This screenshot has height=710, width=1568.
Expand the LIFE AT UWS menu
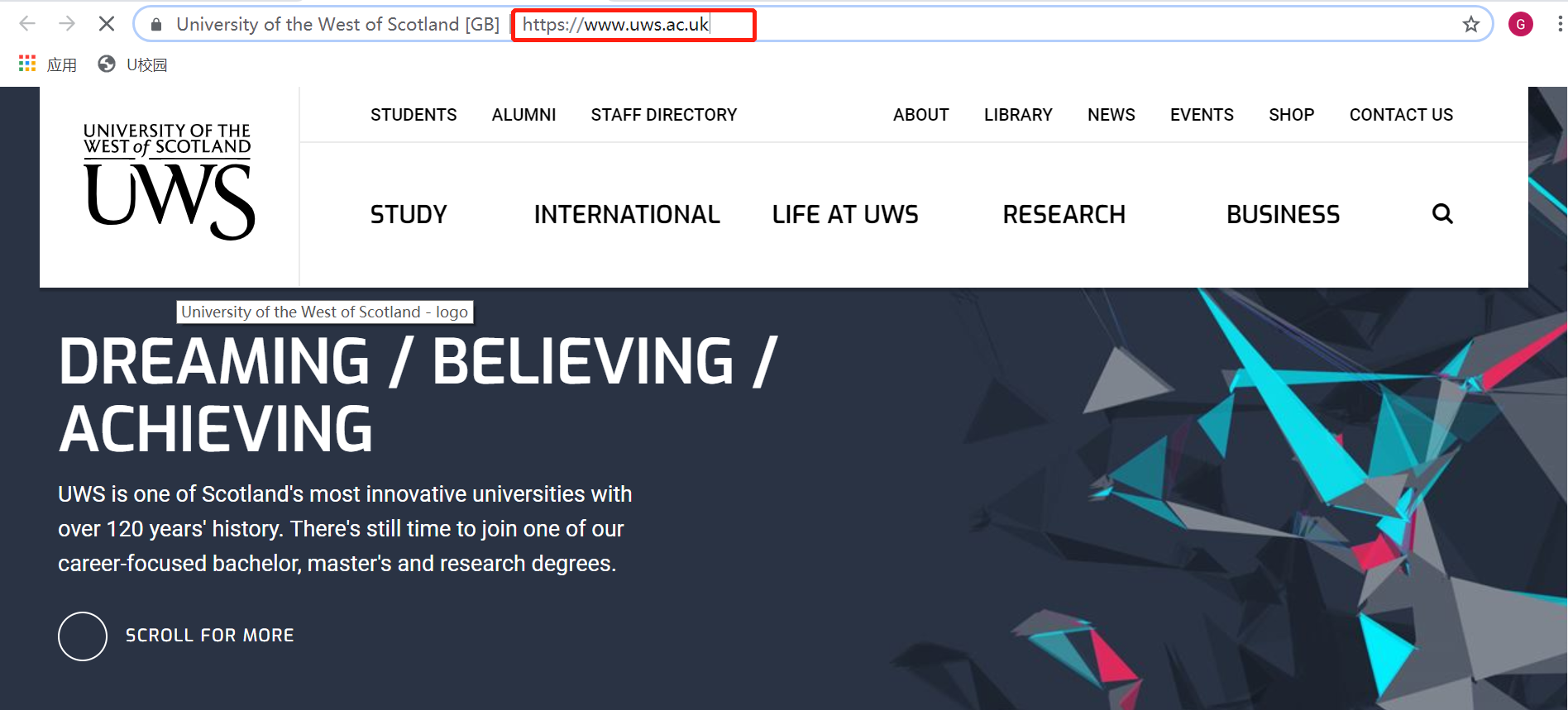[845, 215]
